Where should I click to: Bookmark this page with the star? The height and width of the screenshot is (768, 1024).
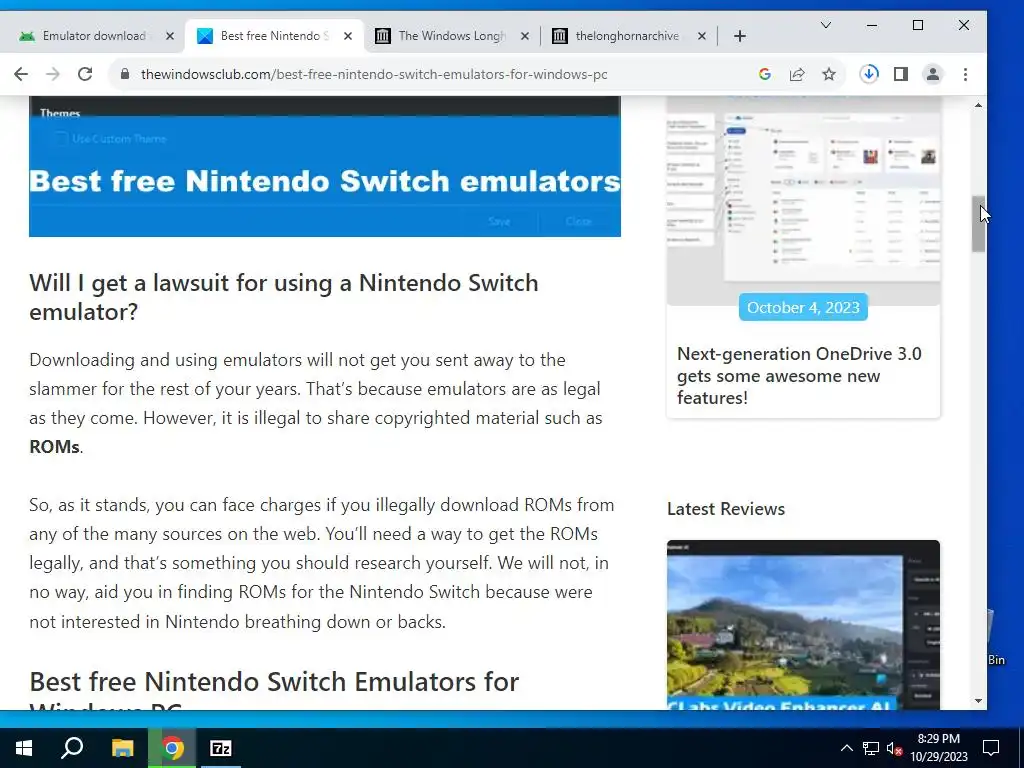coord(829,74)
